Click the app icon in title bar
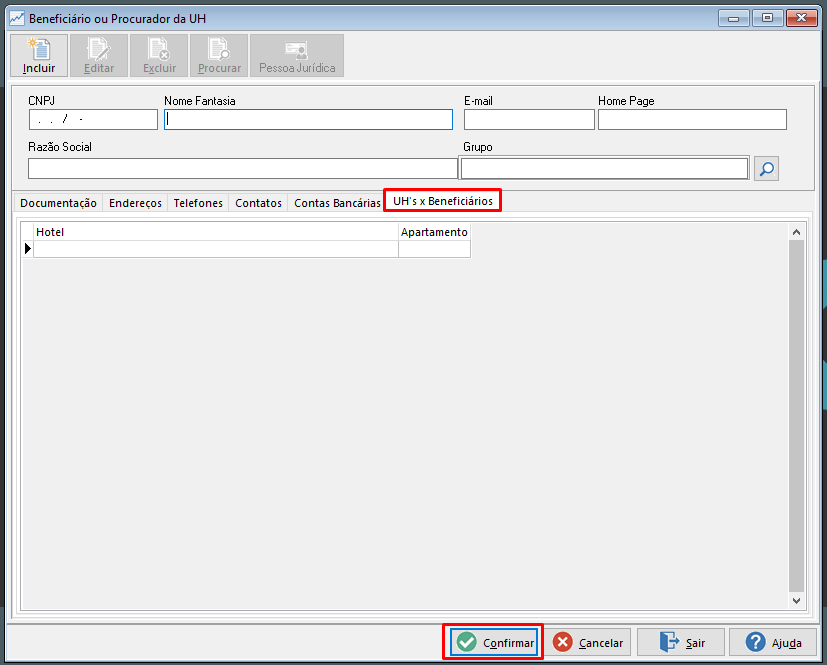Image resolution: width=827 pixels, height=665 pixels. [x=16, y=18]
